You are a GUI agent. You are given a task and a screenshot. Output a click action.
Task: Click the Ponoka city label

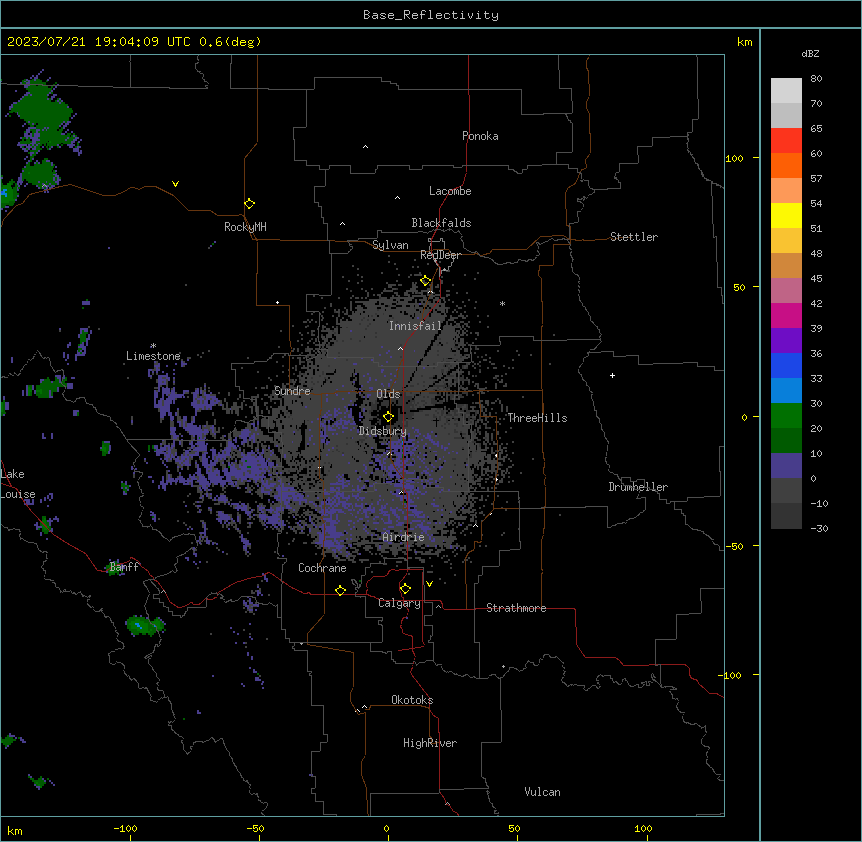pyautogui.click(x=480, y=136)
